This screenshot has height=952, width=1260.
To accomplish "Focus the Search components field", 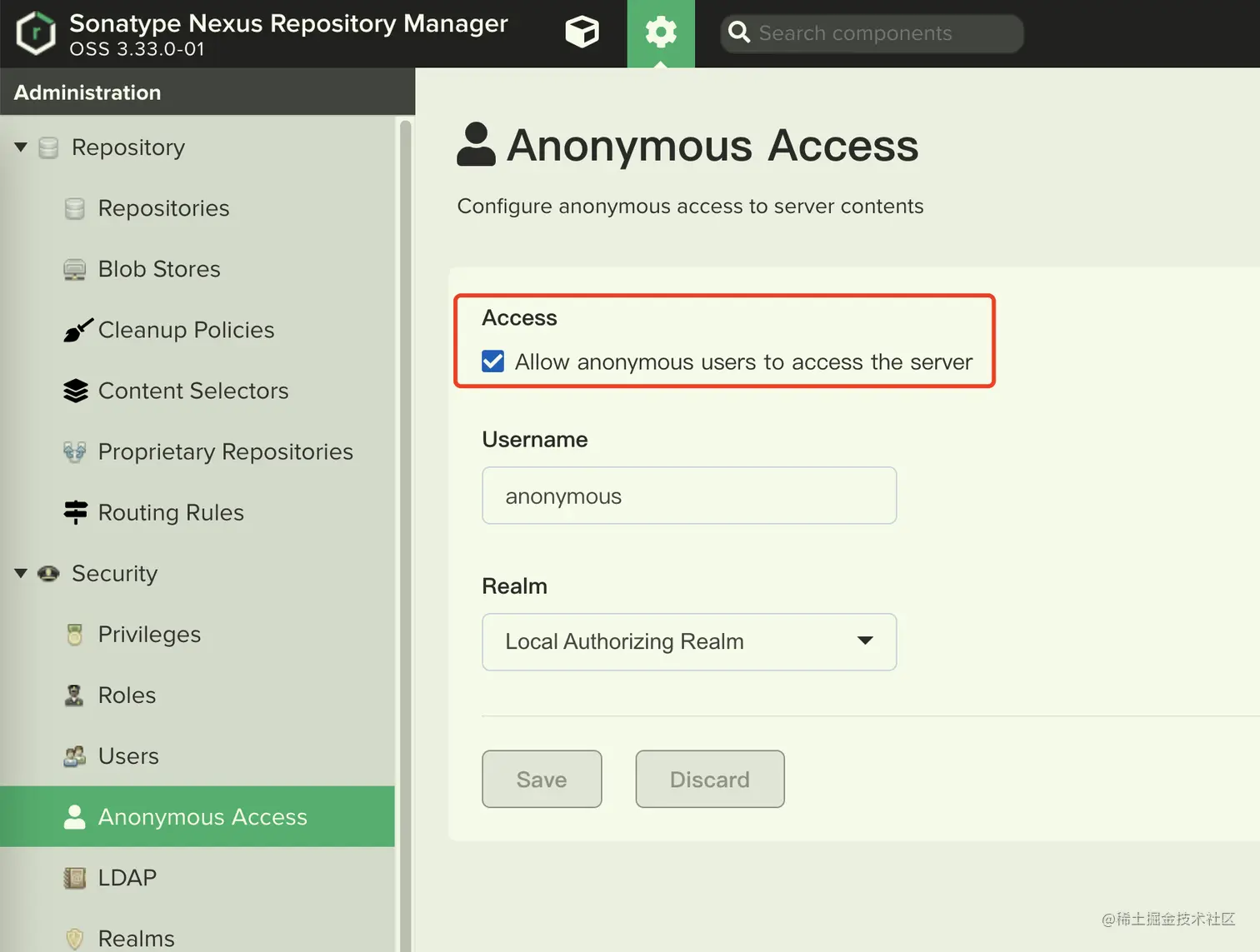I will pyautogui.click(x=872, y=33).
